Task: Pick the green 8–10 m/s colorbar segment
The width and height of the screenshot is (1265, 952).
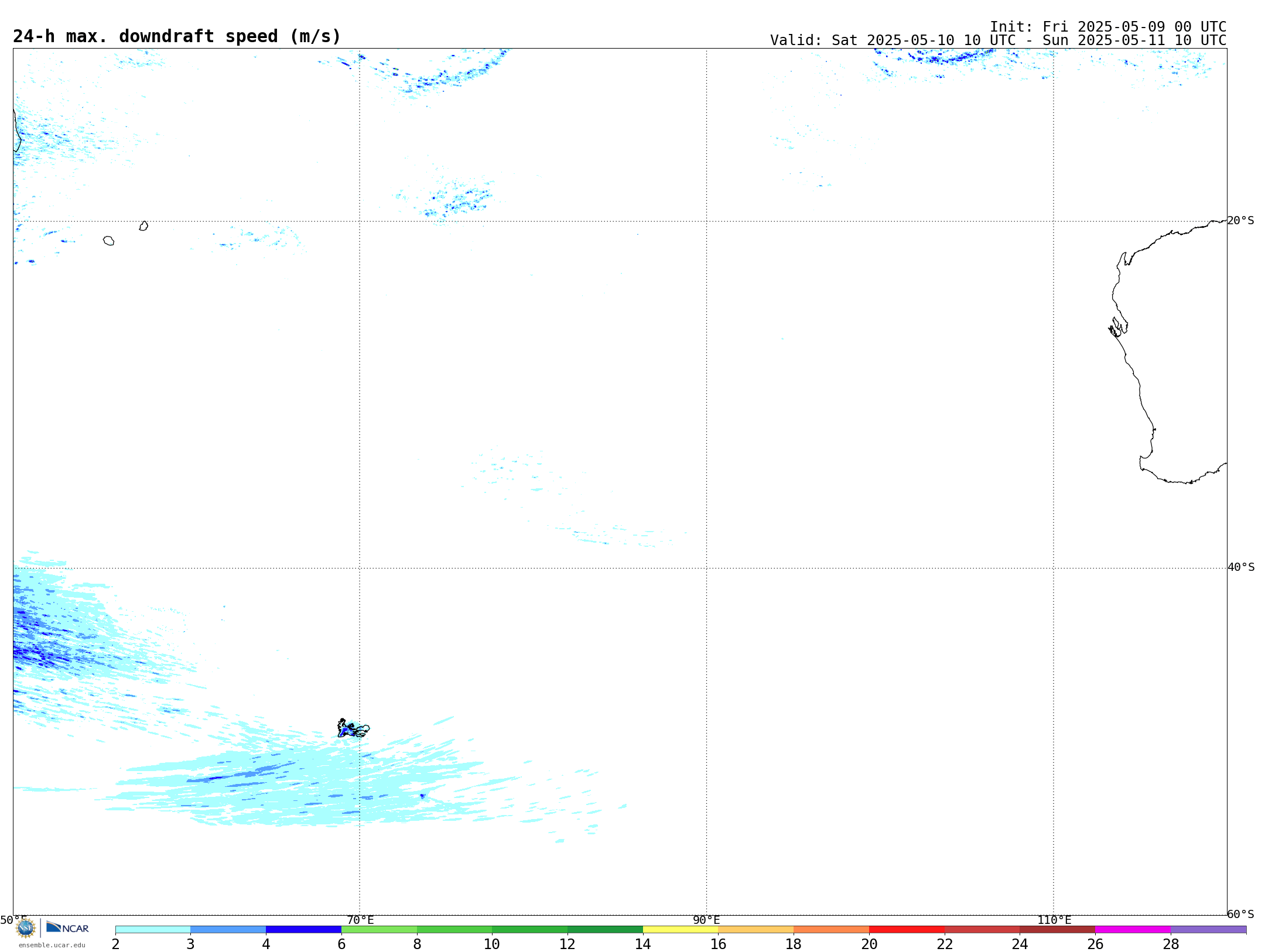Action: click(454, 930)
